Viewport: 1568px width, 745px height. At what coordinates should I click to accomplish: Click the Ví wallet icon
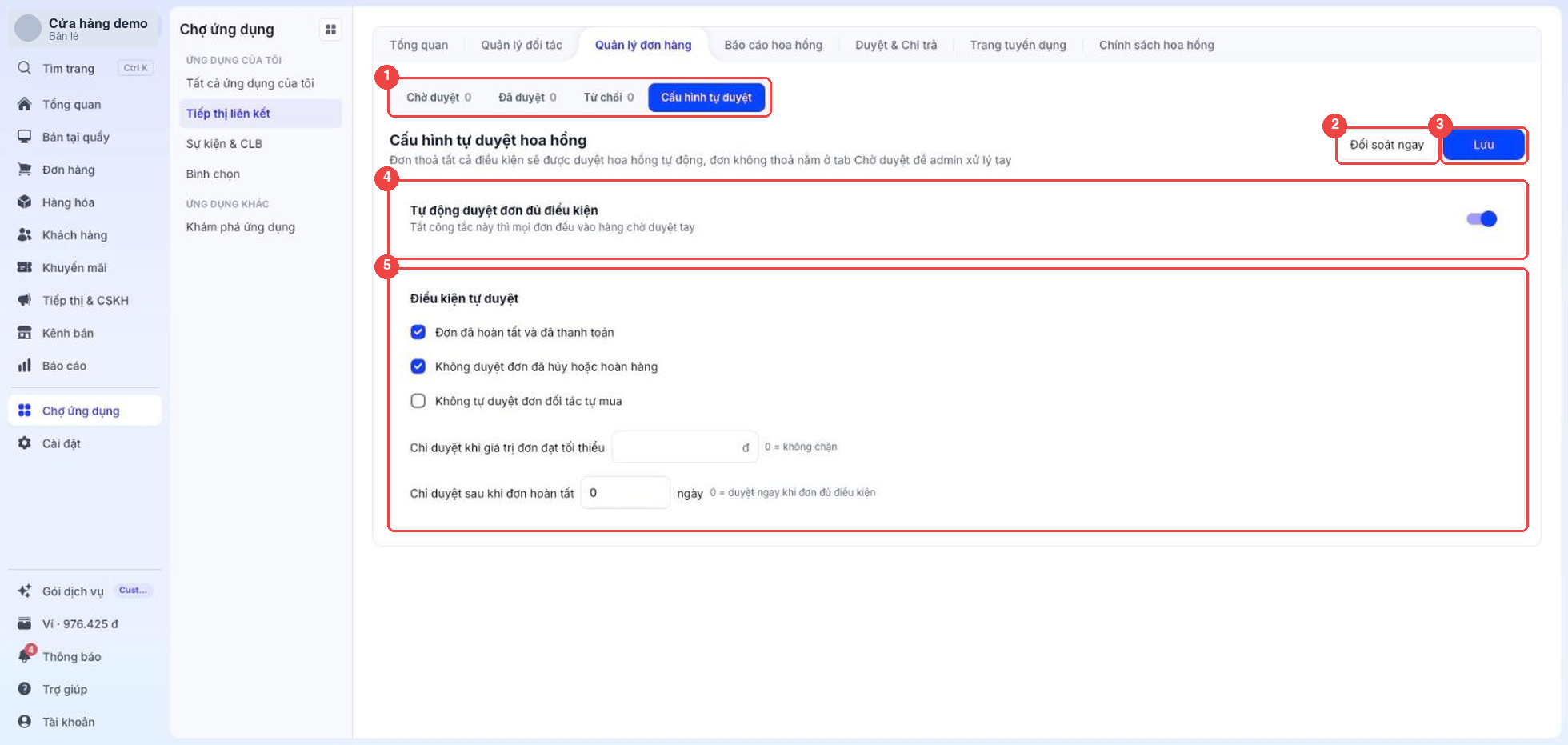tap(25, 624)
